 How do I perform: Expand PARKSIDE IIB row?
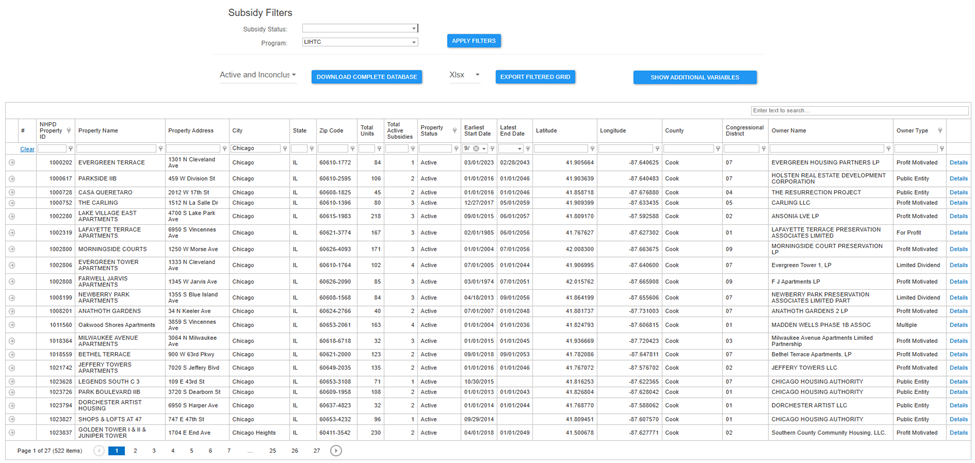point(12,179)
